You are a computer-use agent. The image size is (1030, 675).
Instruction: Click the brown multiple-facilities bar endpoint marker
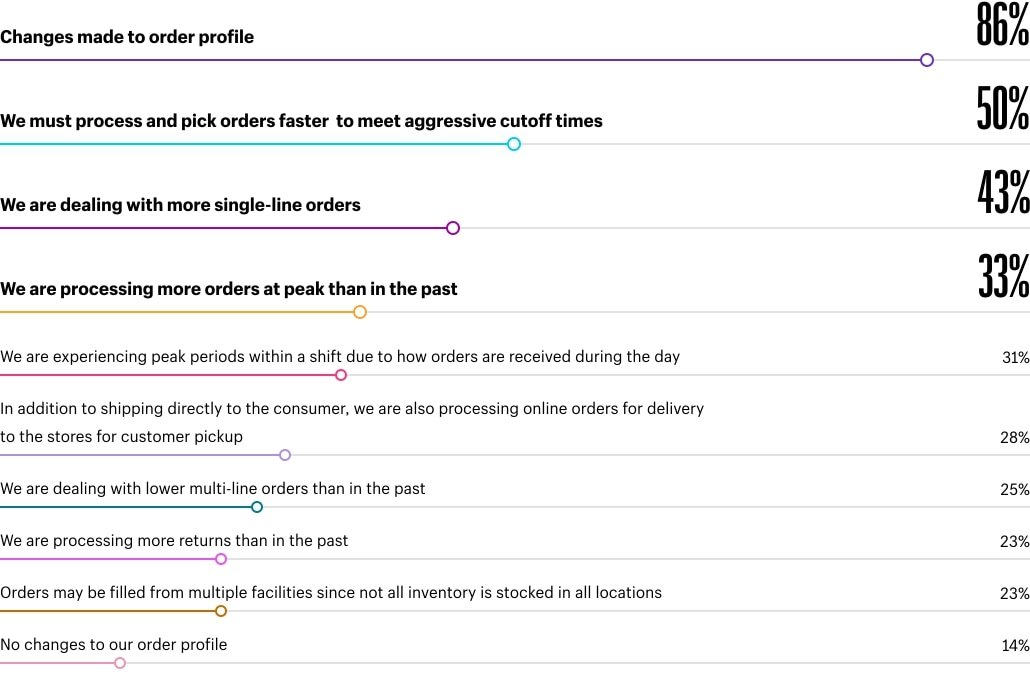(221, 611)
